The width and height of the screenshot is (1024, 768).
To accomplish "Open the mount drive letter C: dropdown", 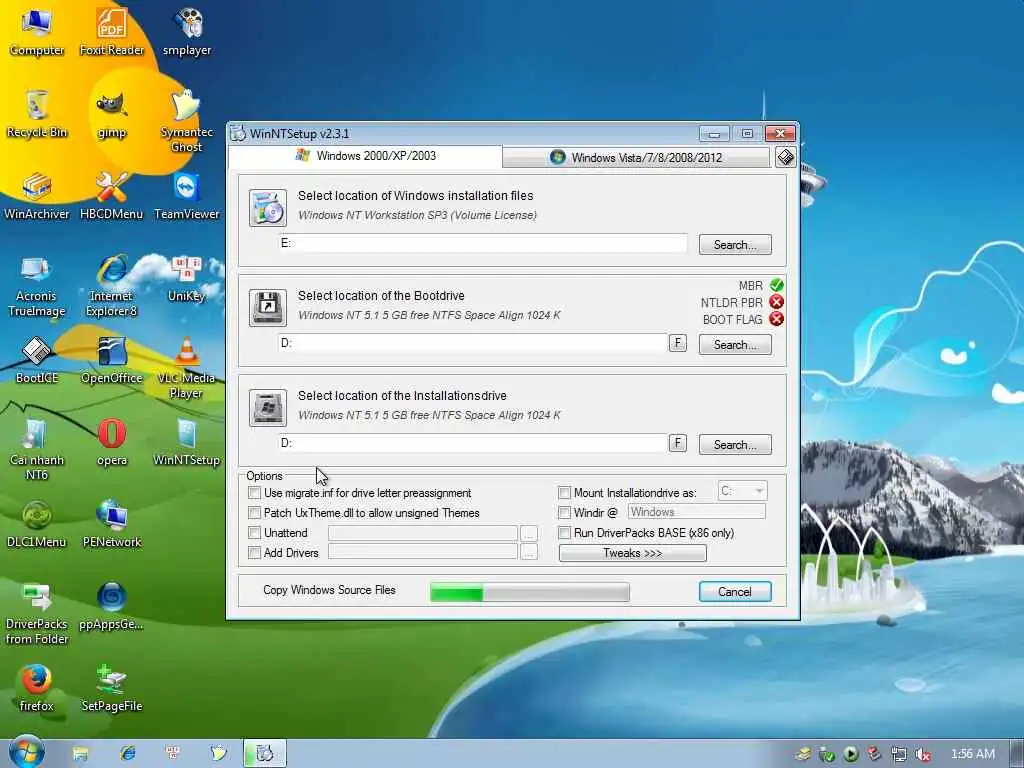I will pos(743,491).
